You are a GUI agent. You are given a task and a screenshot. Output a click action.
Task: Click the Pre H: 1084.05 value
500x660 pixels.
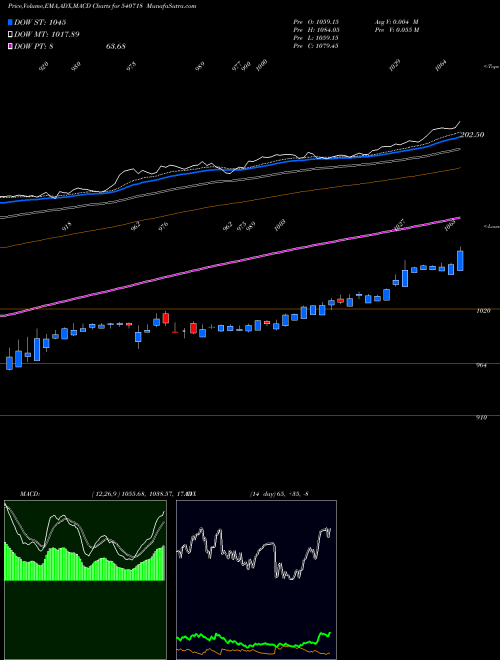point(316,30)
